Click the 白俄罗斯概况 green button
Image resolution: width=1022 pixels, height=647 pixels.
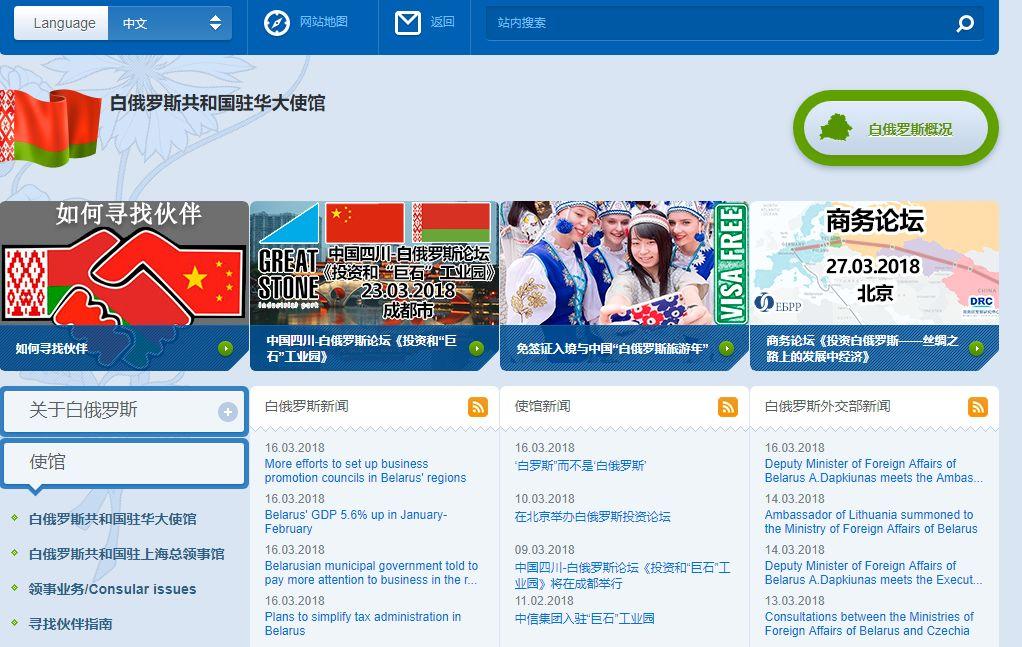coord(896,129)
